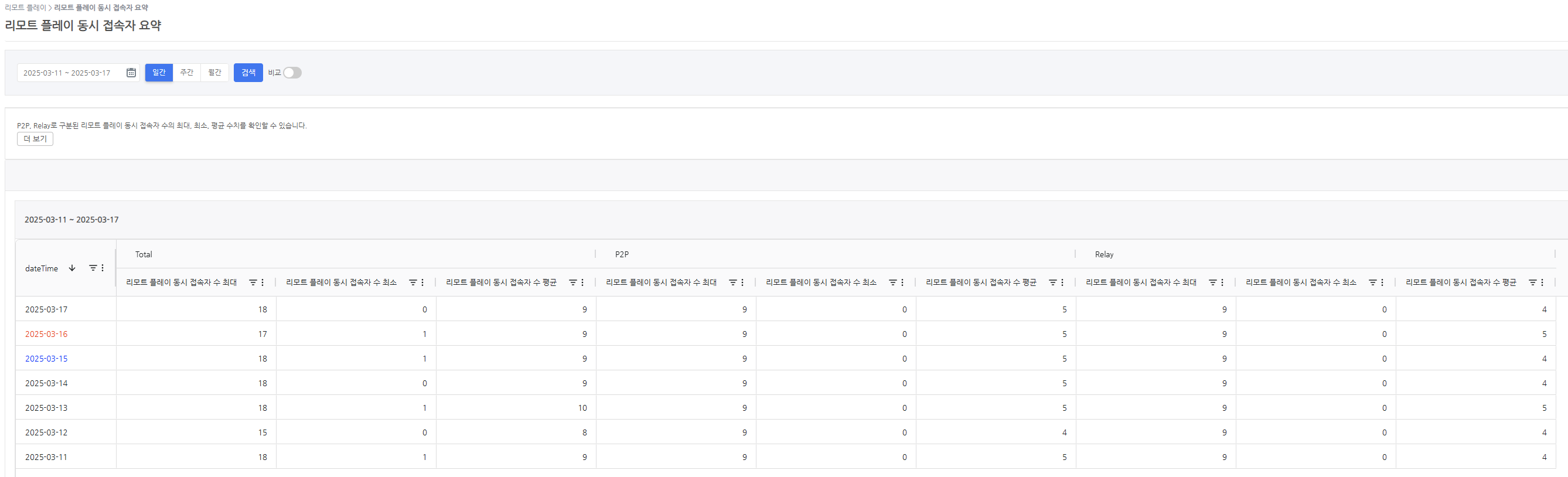Select the 일간 daily view

pyautogui.click(x=159, y=73)
